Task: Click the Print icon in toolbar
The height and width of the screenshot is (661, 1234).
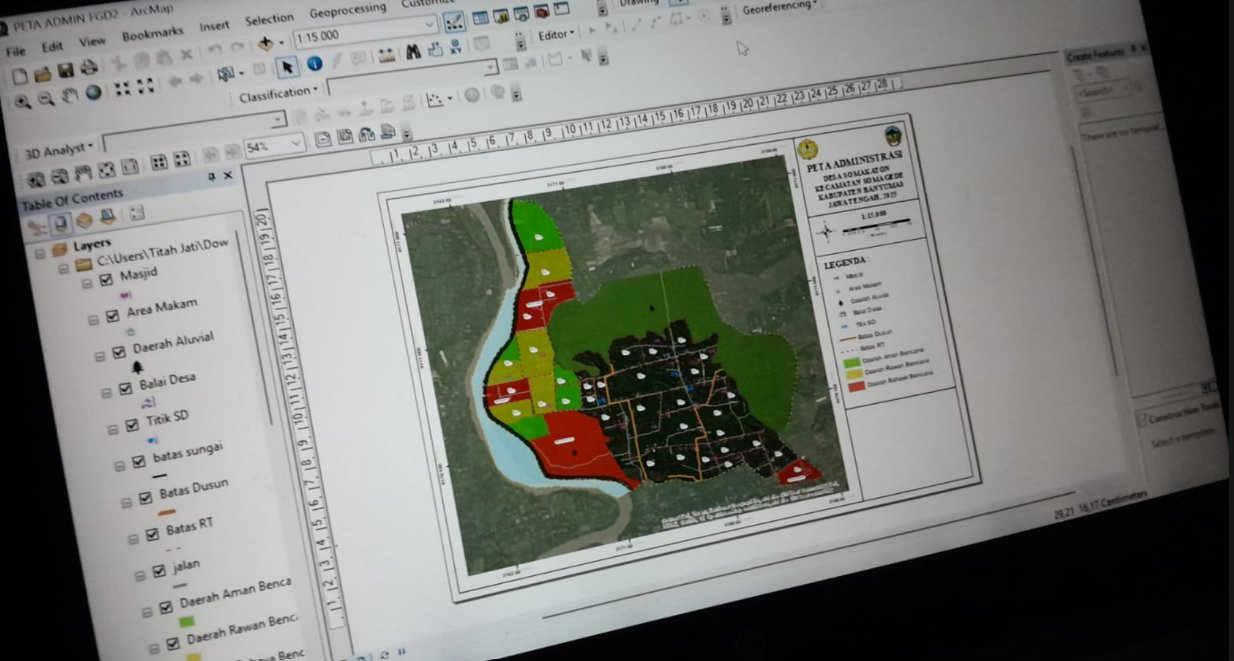Action: 88,68
